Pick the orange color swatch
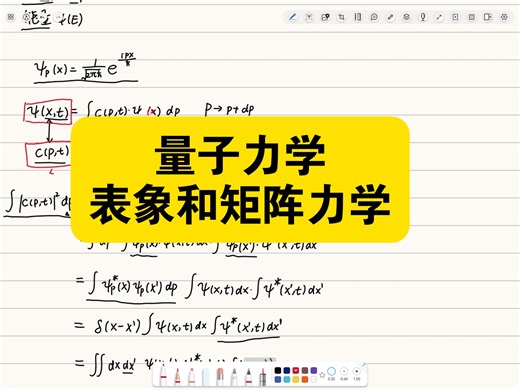This screenshot has height=390, width=520. point(305,379)
